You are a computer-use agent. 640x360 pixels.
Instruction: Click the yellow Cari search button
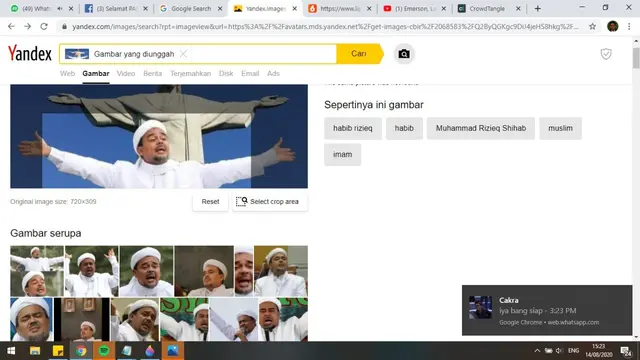click(x=359, y=54)
